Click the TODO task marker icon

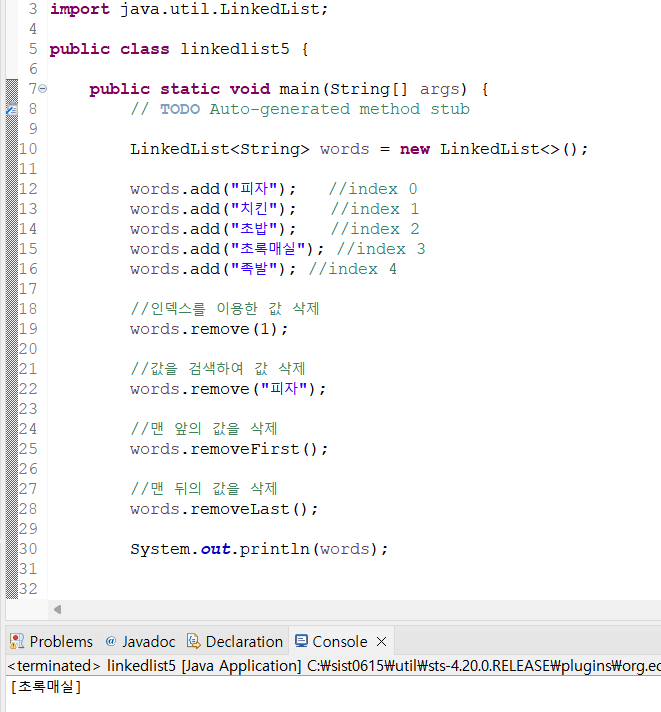[12, 109]
